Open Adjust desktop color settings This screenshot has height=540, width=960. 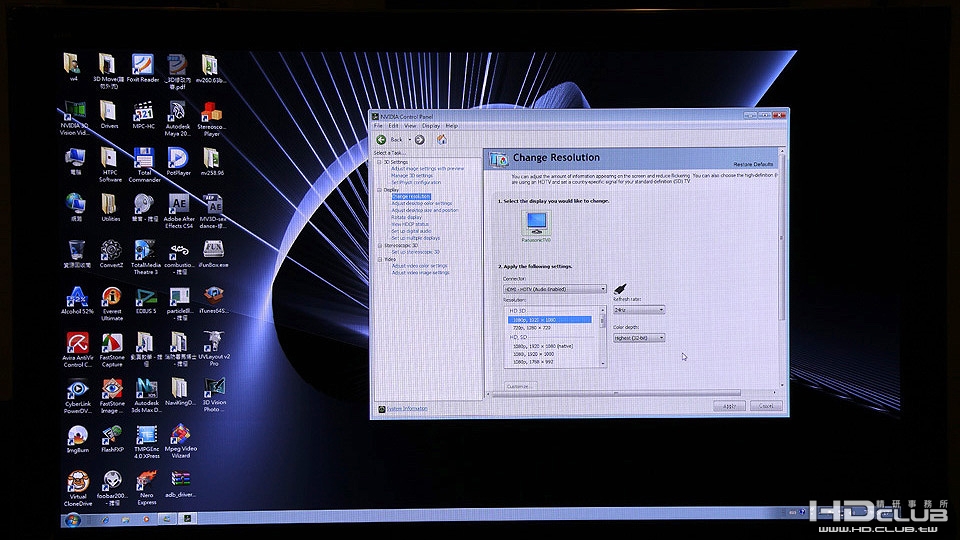tap(422, 203)
